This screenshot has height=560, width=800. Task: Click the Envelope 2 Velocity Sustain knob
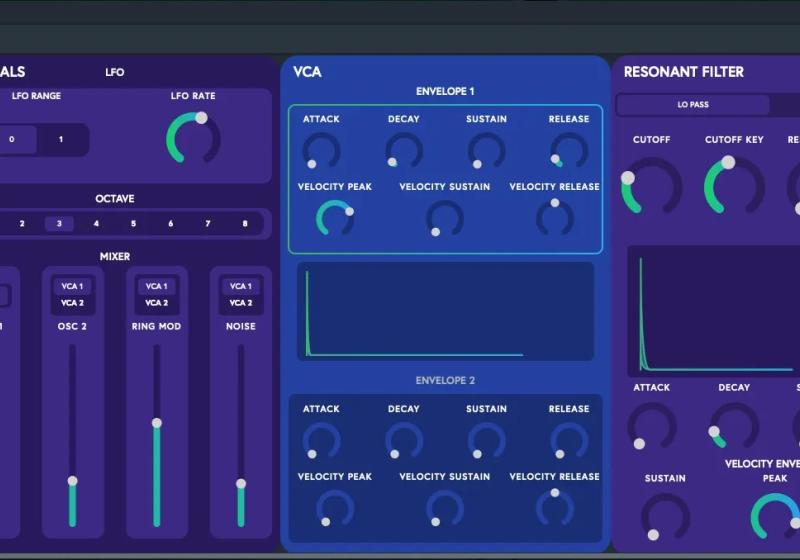point(444,507)
